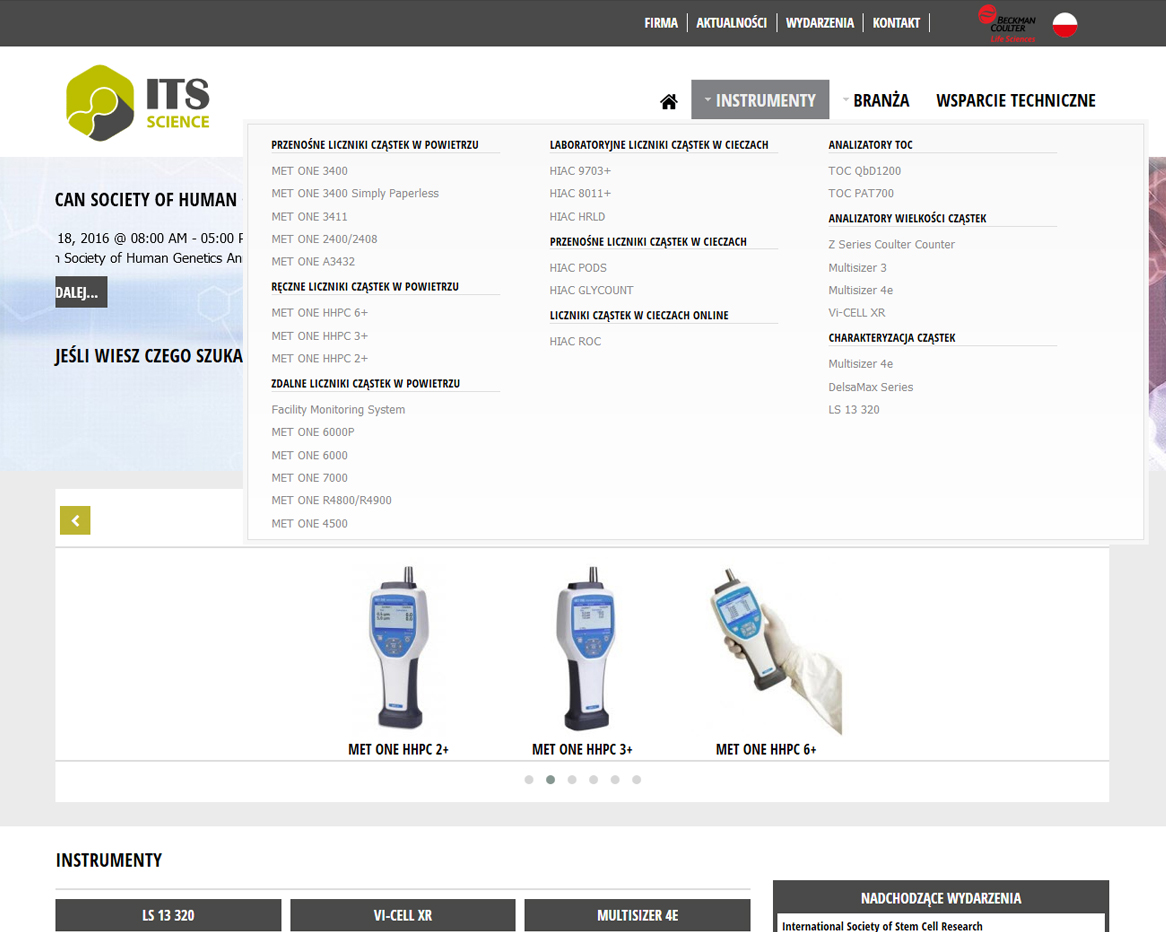Expand the INSTRUMENTY dropdown menu
This screenshot has width=1166, height=932.
[760, 100]
